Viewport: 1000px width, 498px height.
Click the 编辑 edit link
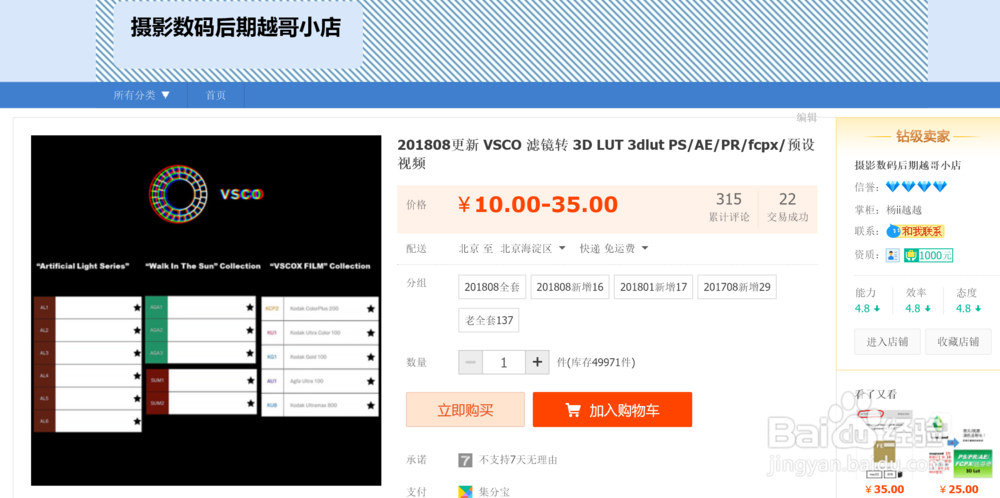coord(807,117)
